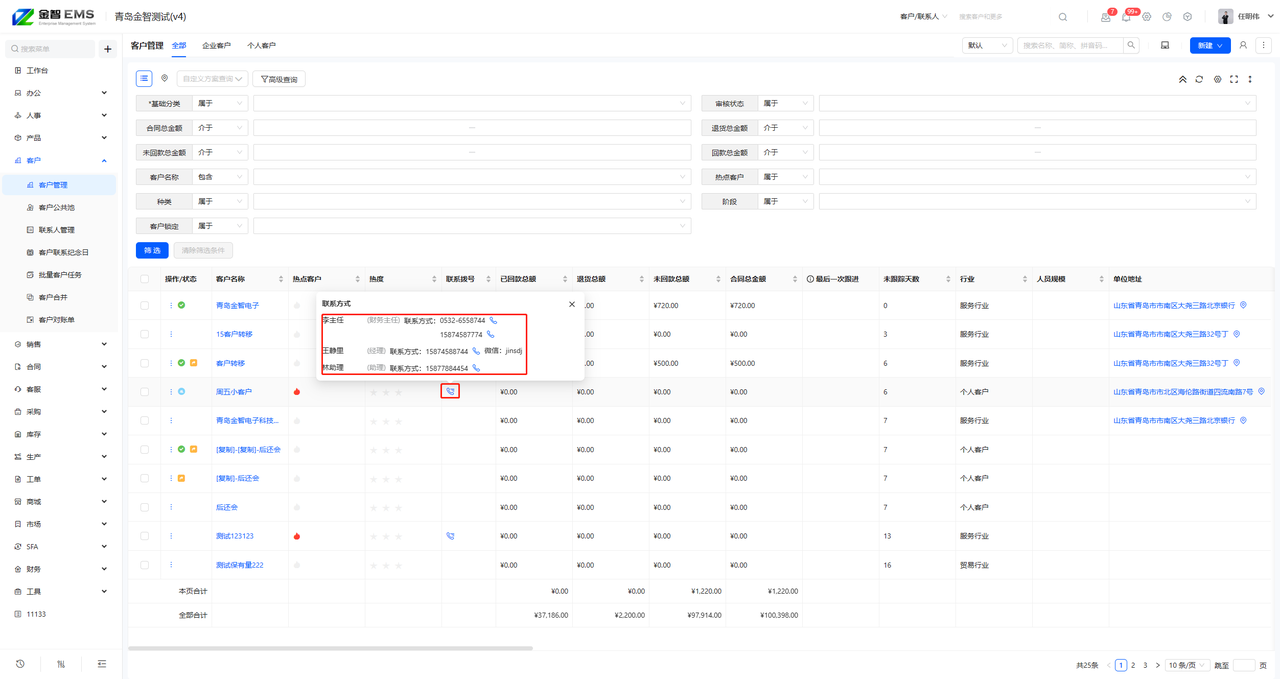
Task: Click the refresh icon above the filters
Action: pos(1199,79)
